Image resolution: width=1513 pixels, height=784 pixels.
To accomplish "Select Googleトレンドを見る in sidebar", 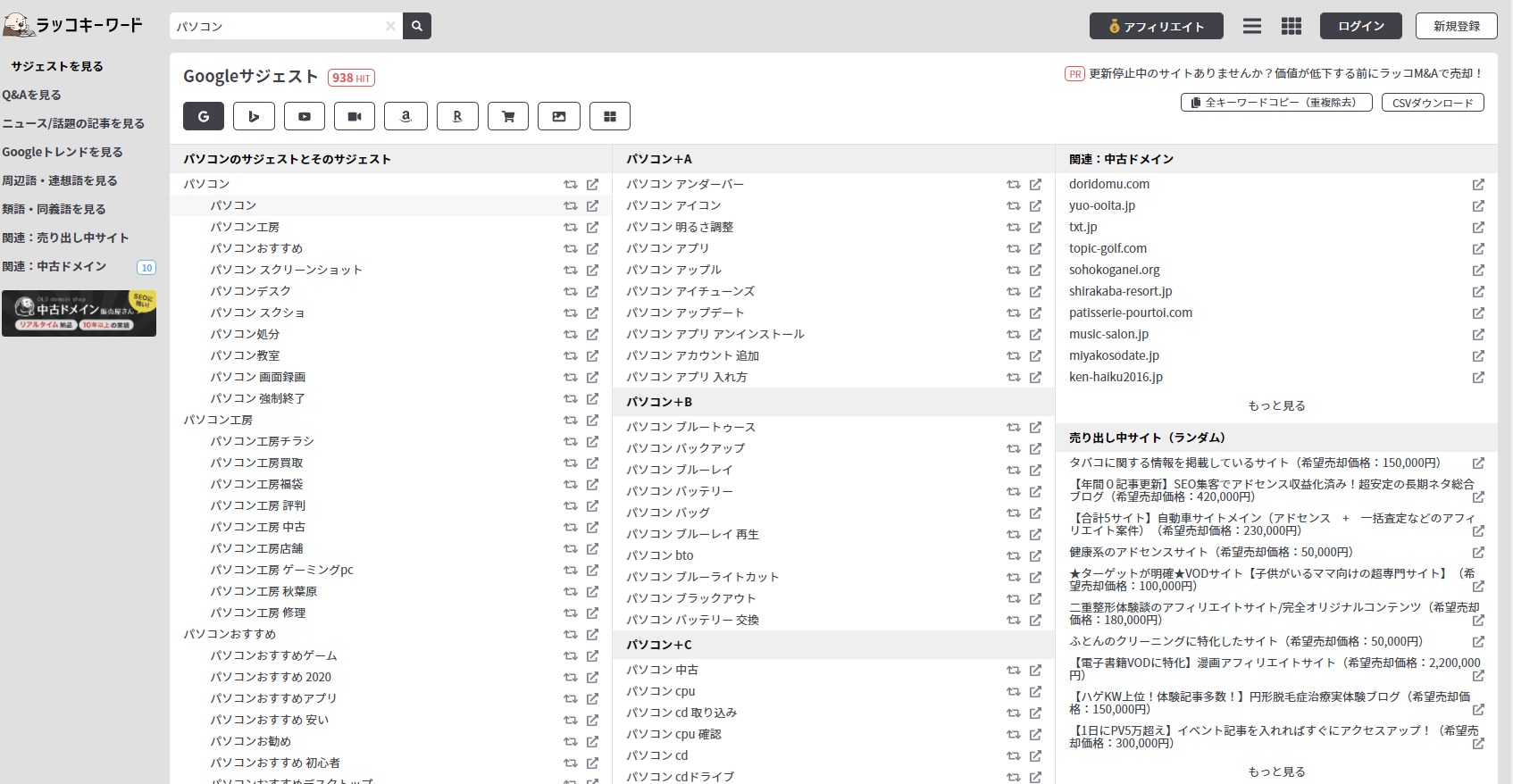I will tap(63, 152).
